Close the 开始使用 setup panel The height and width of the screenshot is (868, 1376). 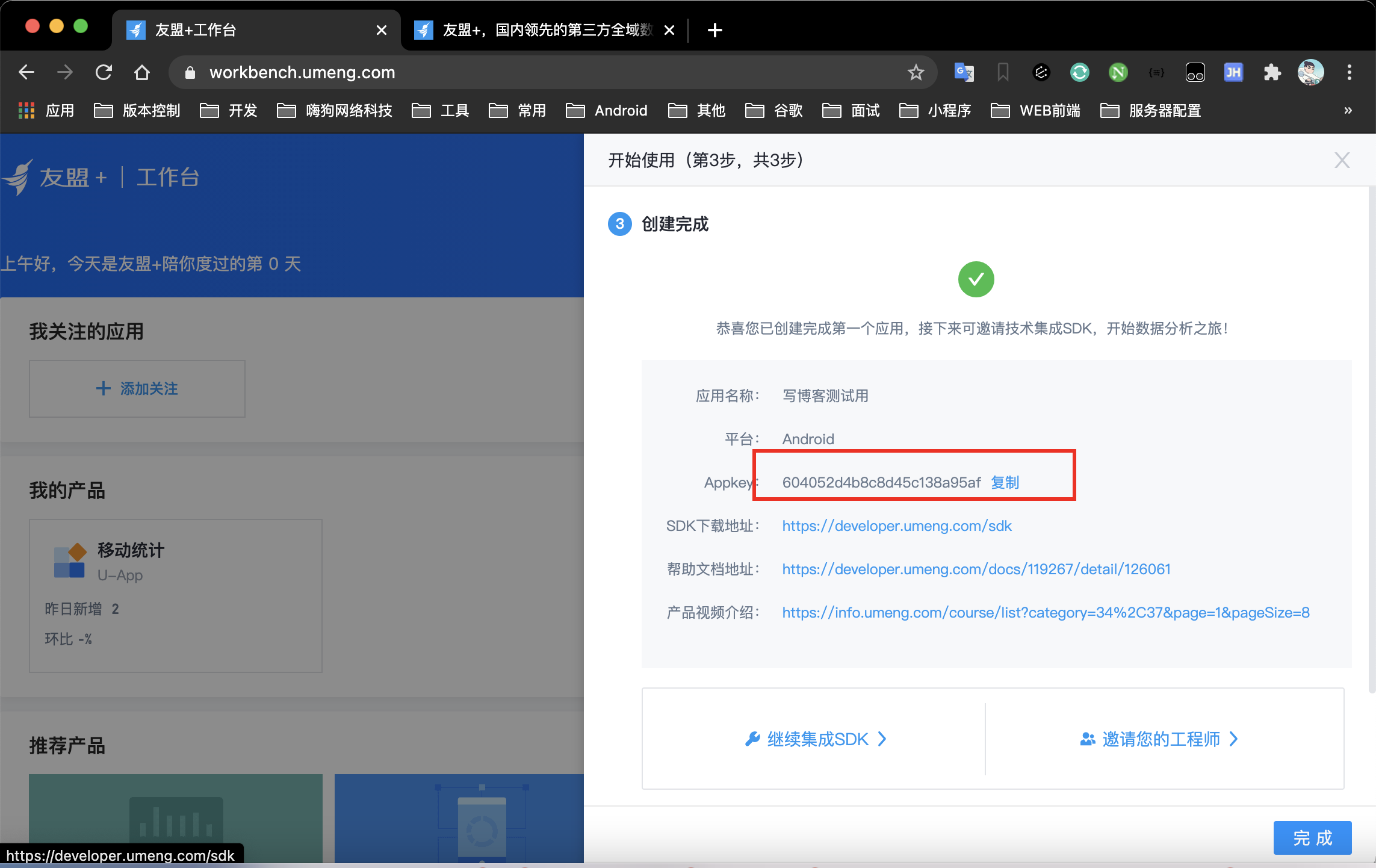click(x=1342, y=160)
